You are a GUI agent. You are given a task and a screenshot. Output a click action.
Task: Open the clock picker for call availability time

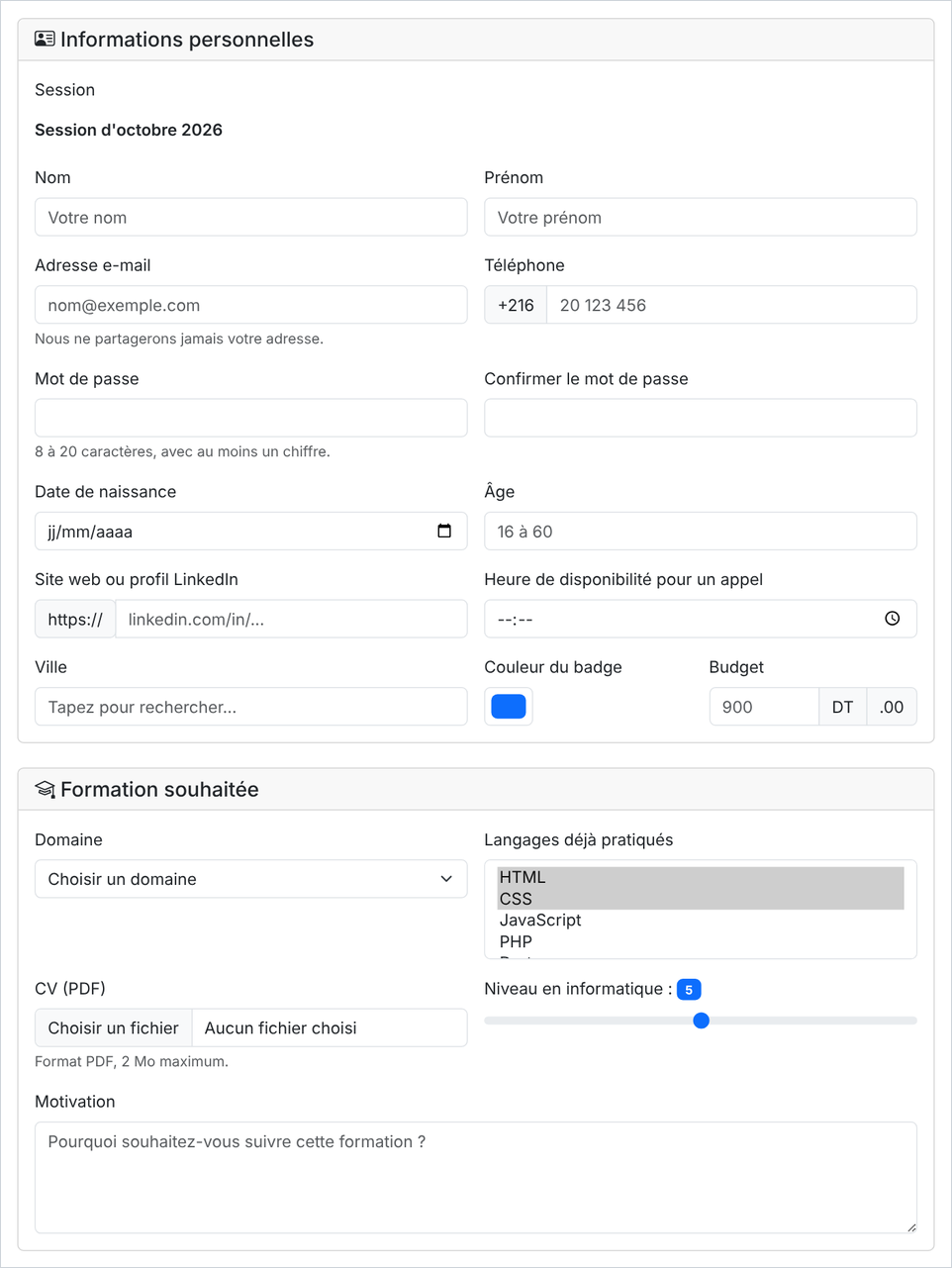892,619
